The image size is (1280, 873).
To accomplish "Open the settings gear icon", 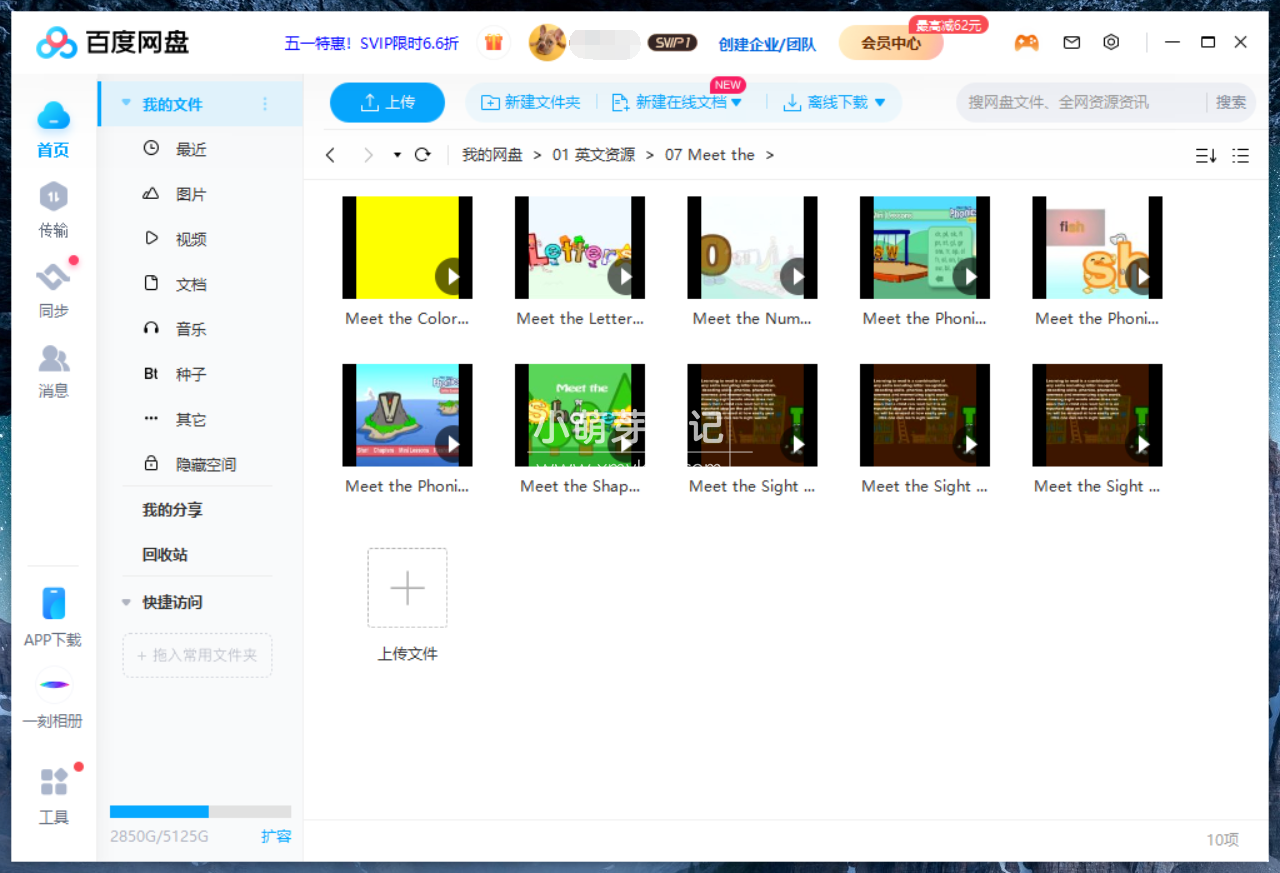I will click(x=1110, y=42).
